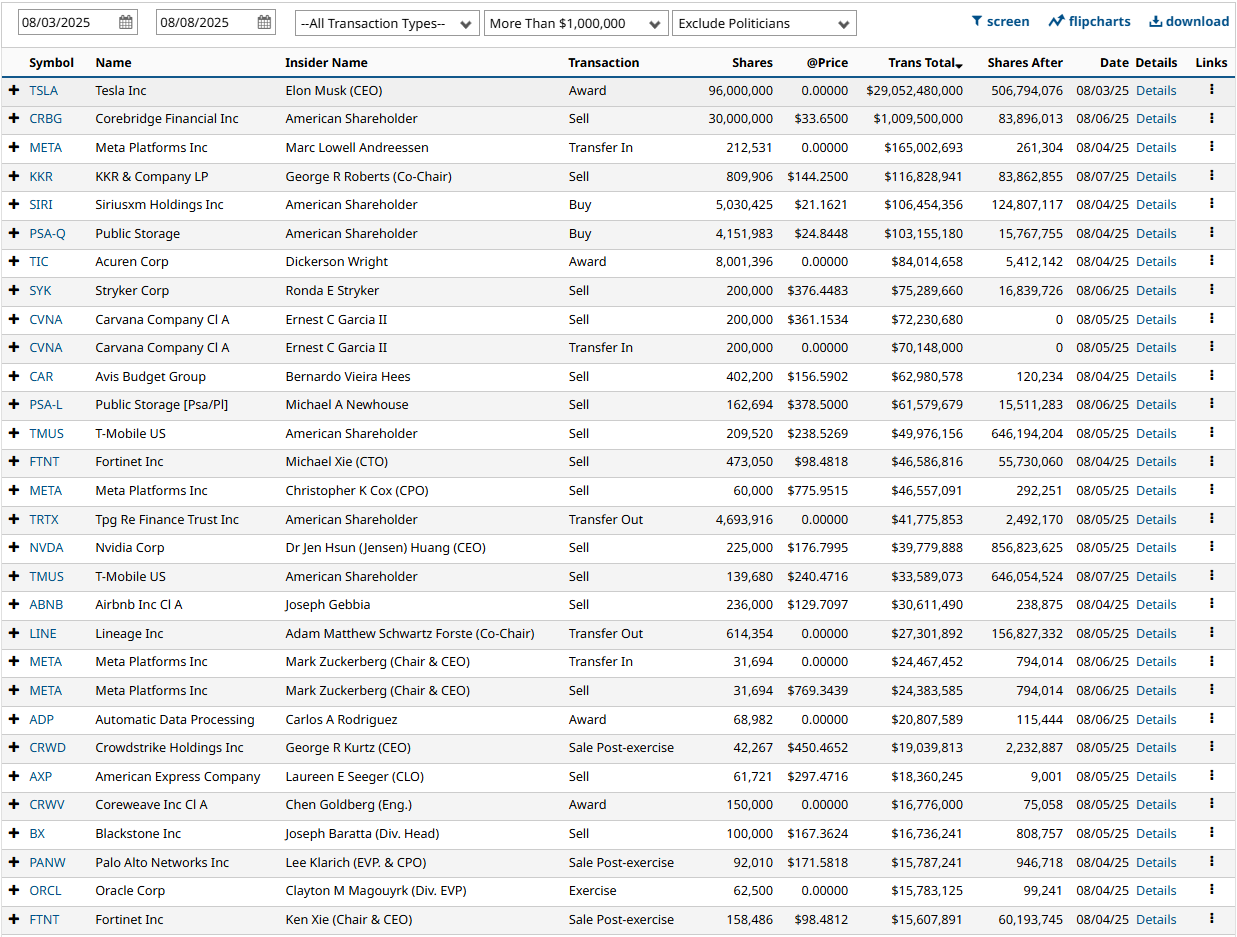Image resolution: width=1237 pixels, height=937 pixels.
Task: Open the three-dot links menu for Avis Budget Group row
Action: 1211,376
